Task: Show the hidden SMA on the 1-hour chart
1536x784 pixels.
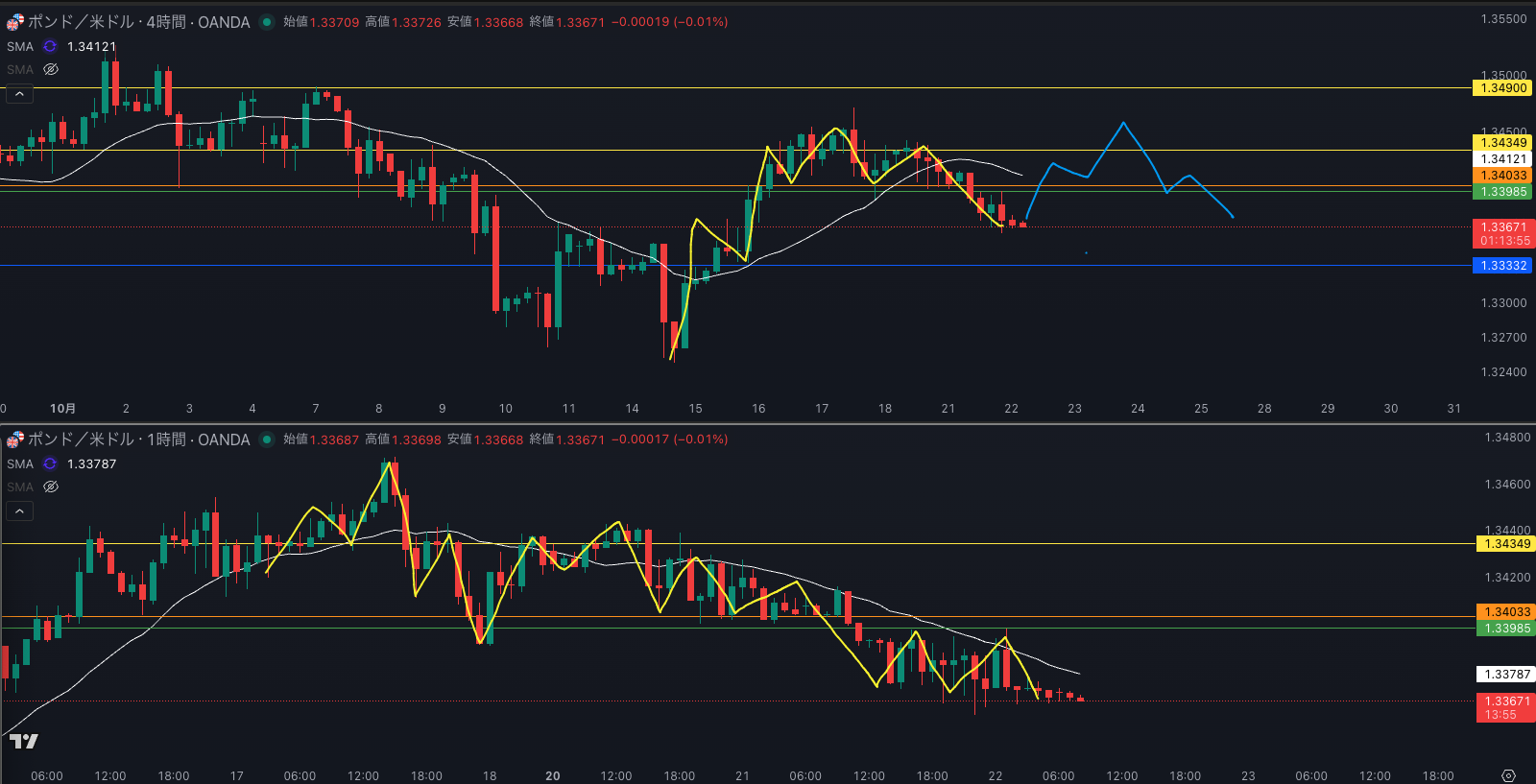Action: pyautogui.click(x=51, y=487)
